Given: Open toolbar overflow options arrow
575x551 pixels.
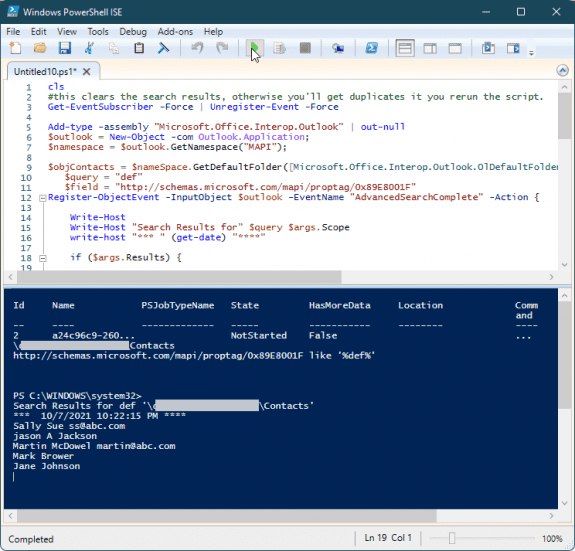Looking at the screenshot, I should point(531,53).
